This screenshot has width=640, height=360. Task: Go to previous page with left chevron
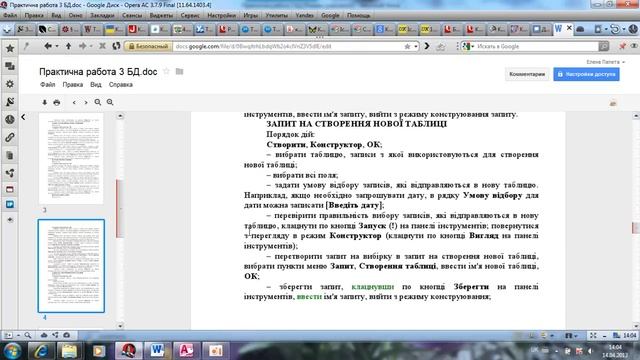pos(74,102)
